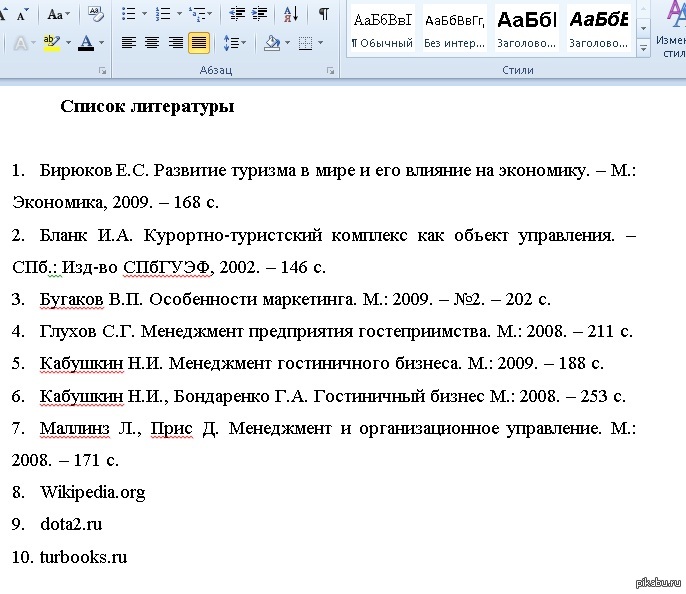The width and height of the screenshot is (686, 594).
Task: Apply the bold italic Заголово... heading style
Action: (x=598, y=28)
